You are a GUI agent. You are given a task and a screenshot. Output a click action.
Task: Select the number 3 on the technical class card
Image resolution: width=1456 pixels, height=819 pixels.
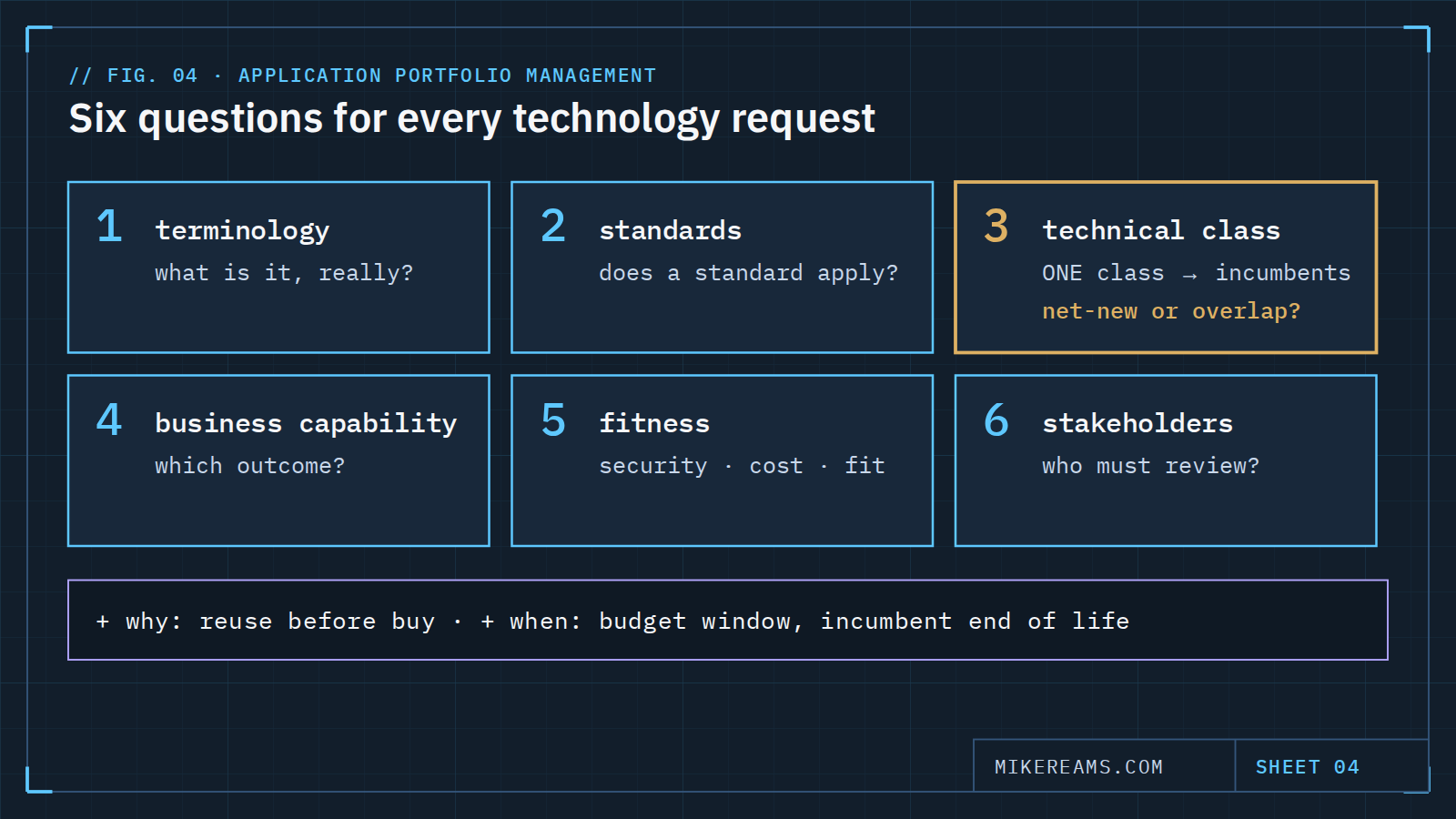996,226
